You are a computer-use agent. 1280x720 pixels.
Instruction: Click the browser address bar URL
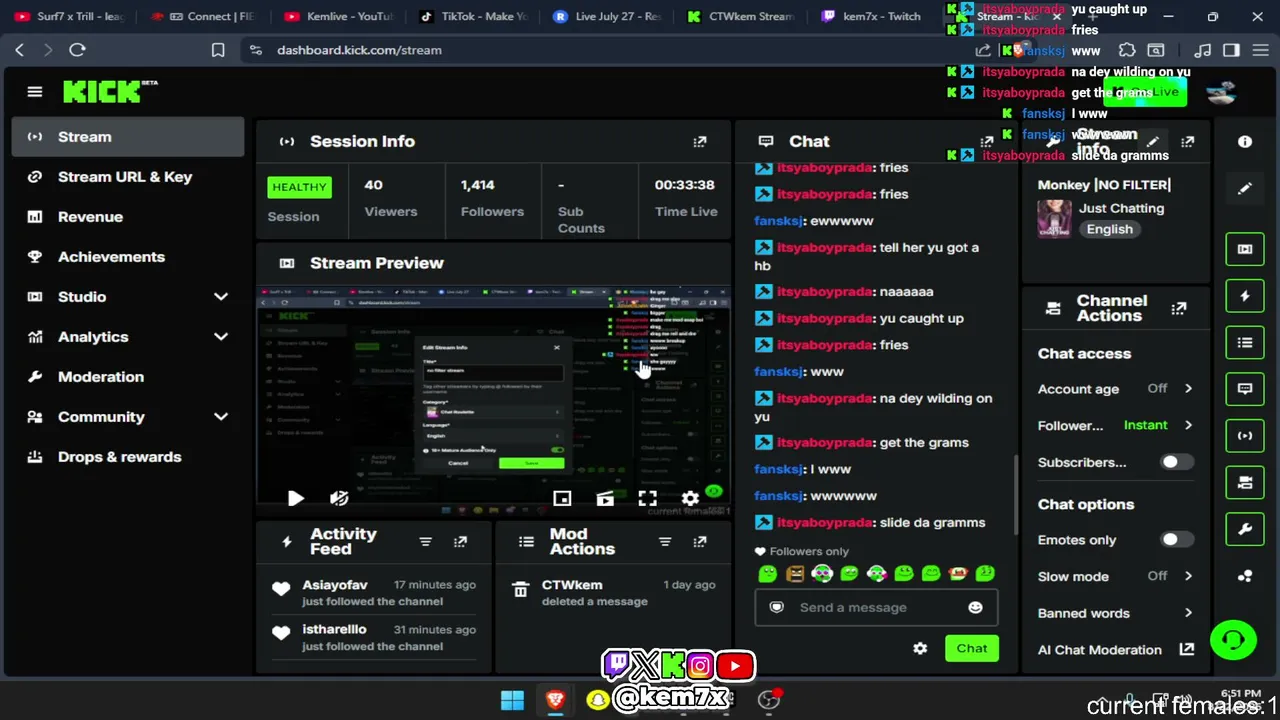click(359, 50)
